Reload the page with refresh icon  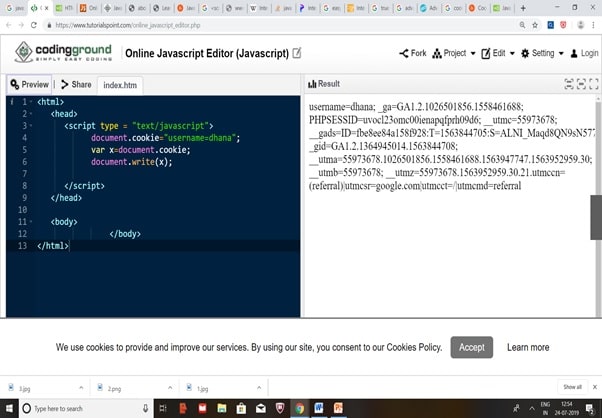(34, 25)
